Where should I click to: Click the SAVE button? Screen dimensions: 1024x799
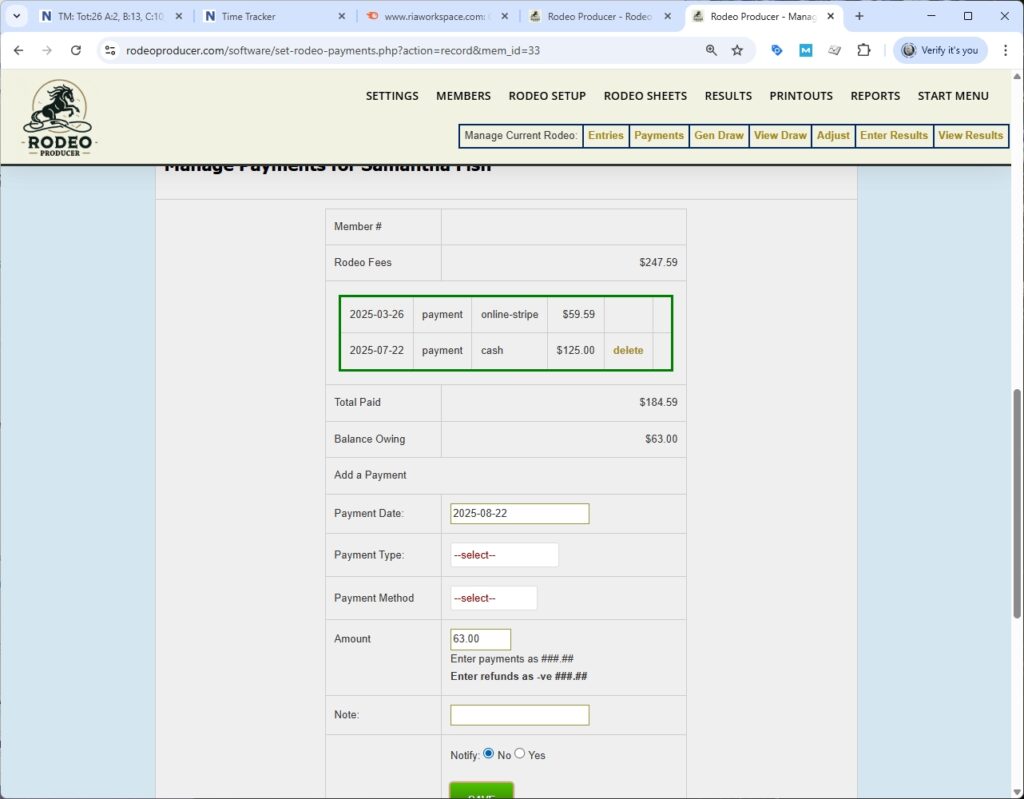pos(481,792)
